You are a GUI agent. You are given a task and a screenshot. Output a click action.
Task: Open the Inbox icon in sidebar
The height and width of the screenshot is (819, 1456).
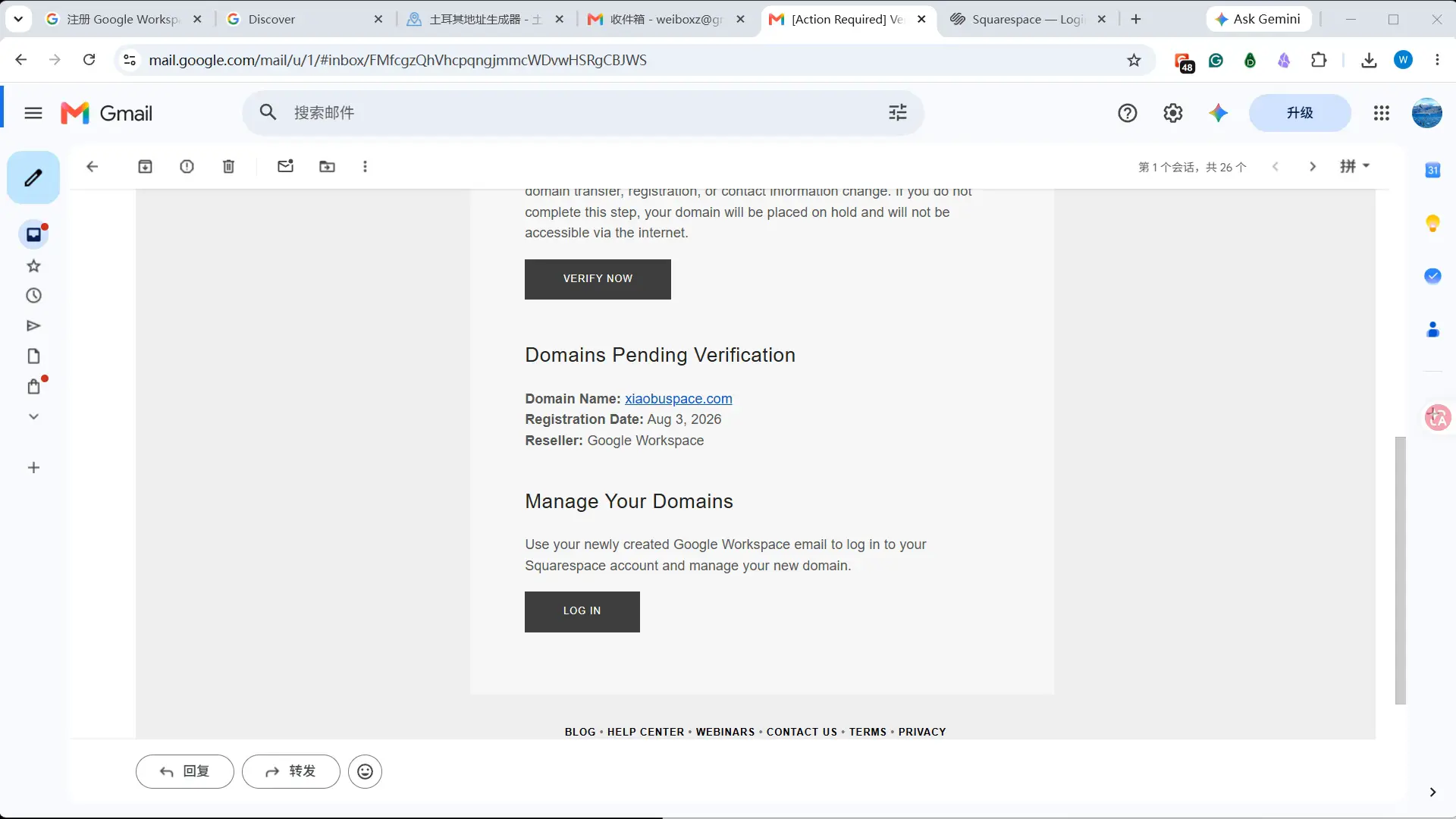(x=33, y=234)
